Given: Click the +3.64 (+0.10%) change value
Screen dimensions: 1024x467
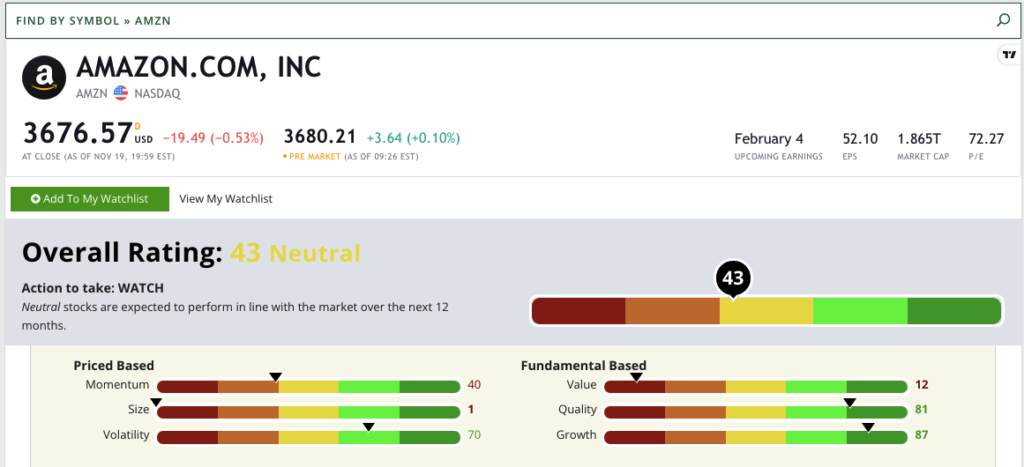Looking at the screenshot, I should coord(413,138).
